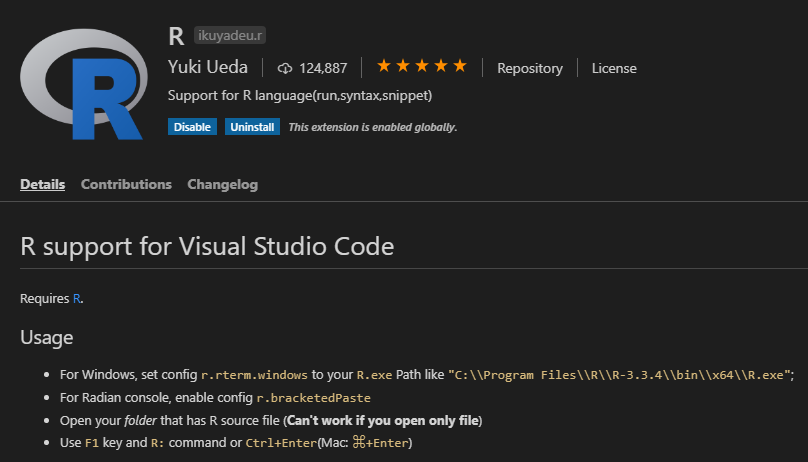808x462 pixels.
Task: Click the 124,887 install count
Action: point(323,68)
